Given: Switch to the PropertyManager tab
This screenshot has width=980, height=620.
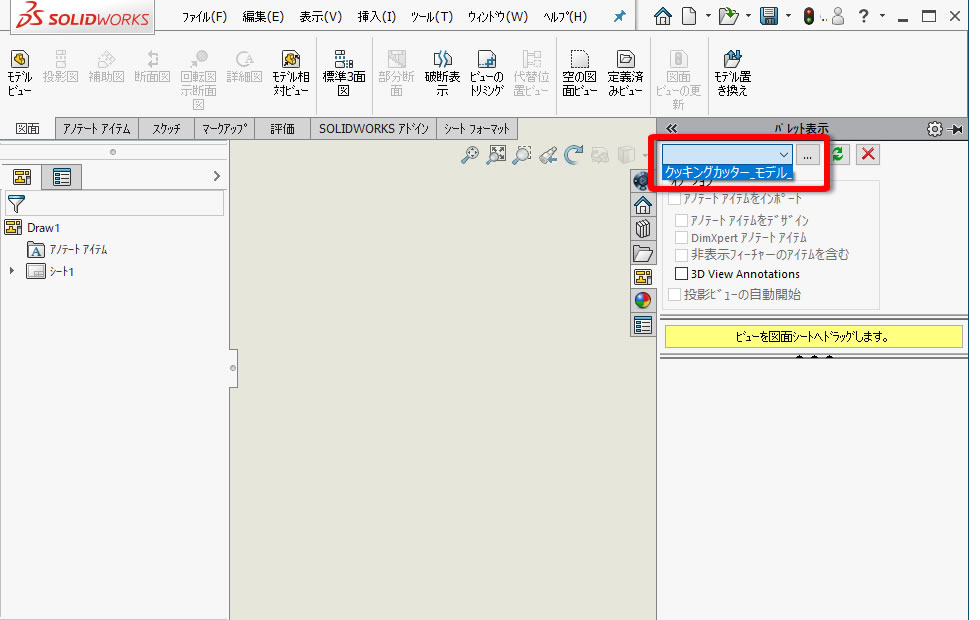Looking at the screenshot, I should tap(62, 177).
